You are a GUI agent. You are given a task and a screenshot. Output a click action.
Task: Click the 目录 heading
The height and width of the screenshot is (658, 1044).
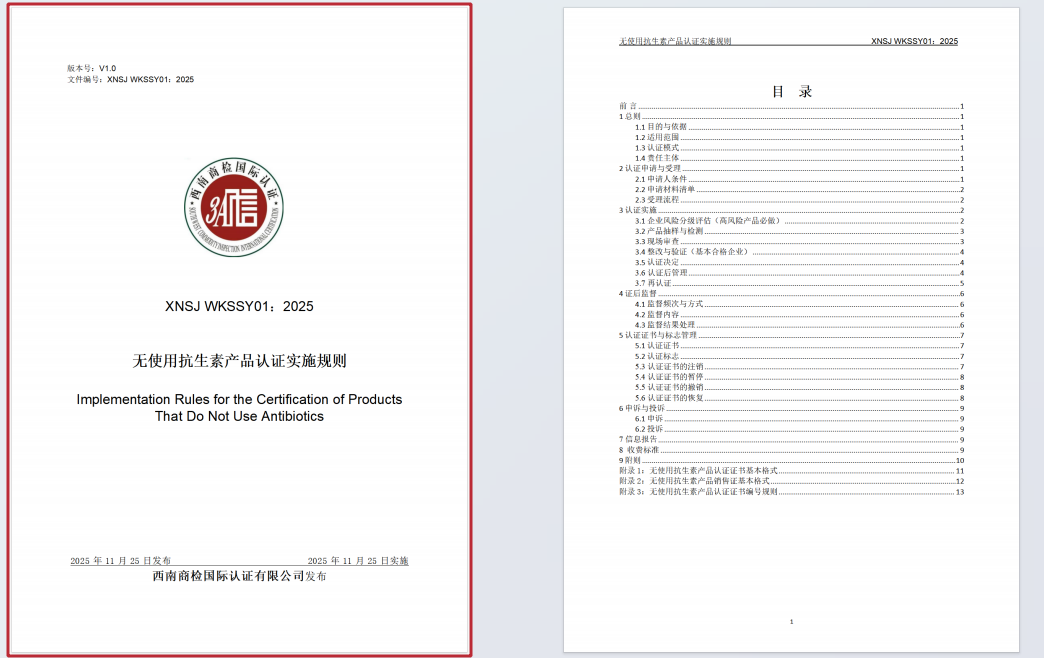(x=791, y=92)
